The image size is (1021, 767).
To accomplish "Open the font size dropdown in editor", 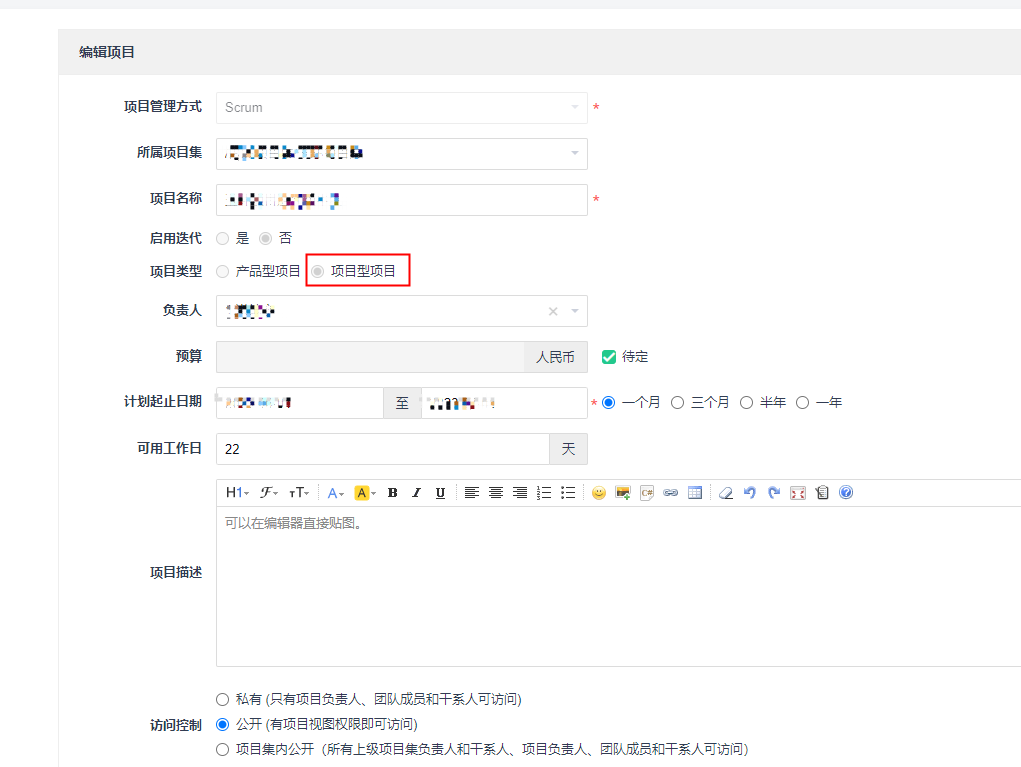I will point(299,493).
